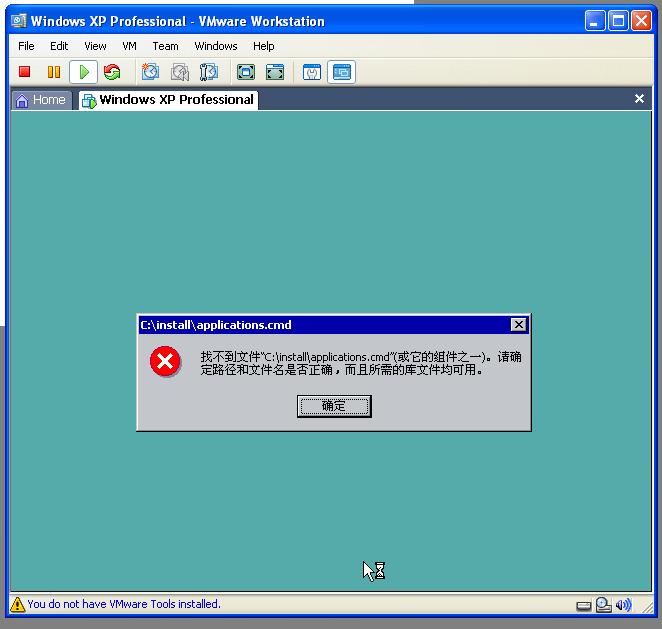Viewport: 662px width, 629px height.
Task: Open the Windows menu
Action: click(215, 46)
